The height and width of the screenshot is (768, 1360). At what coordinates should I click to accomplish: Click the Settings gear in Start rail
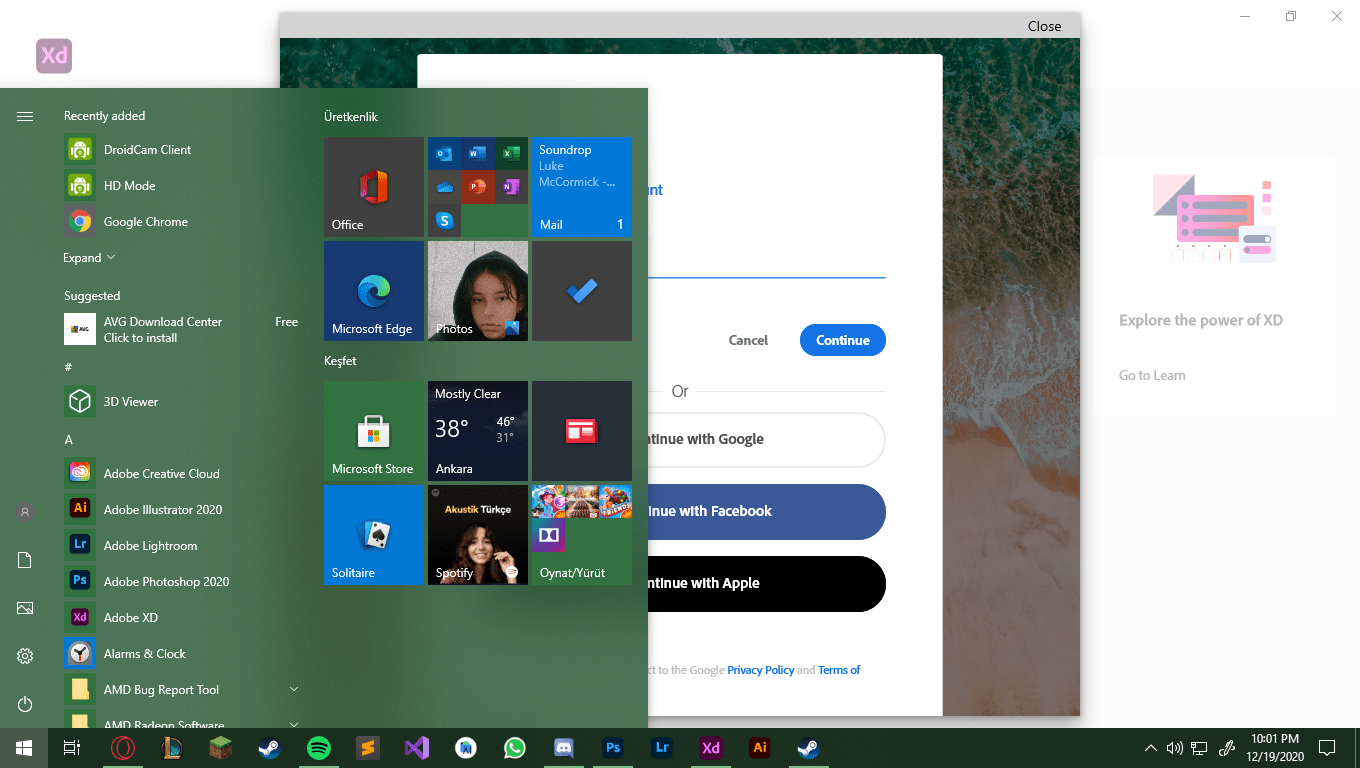pyautogui.click(x=25, y=656)
